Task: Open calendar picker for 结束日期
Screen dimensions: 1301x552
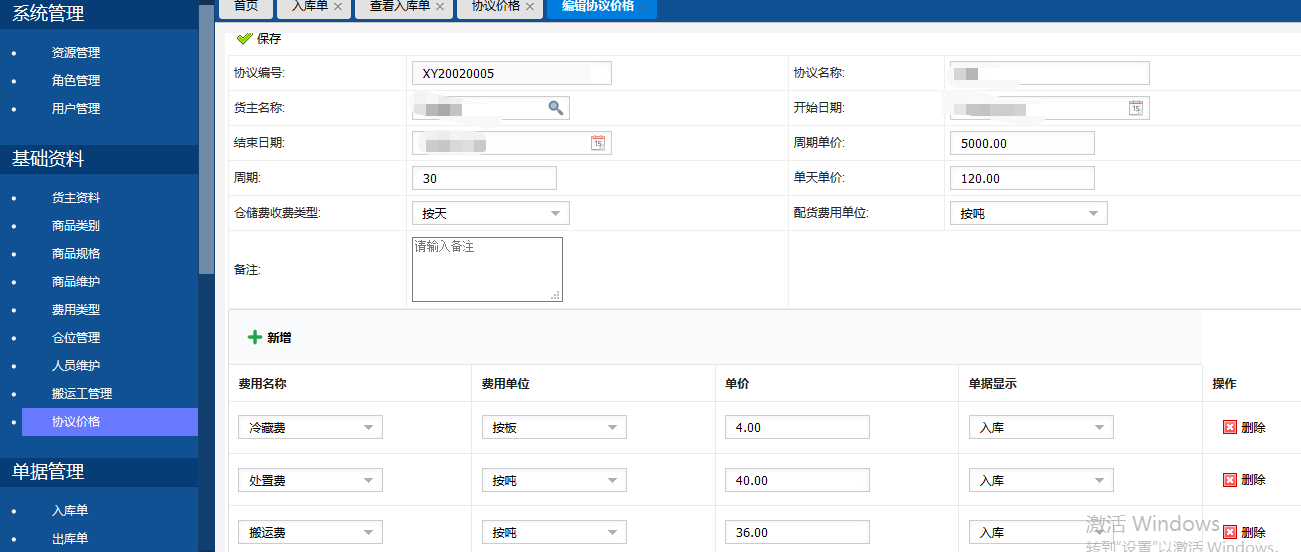Action: click(x=598, y=143)
